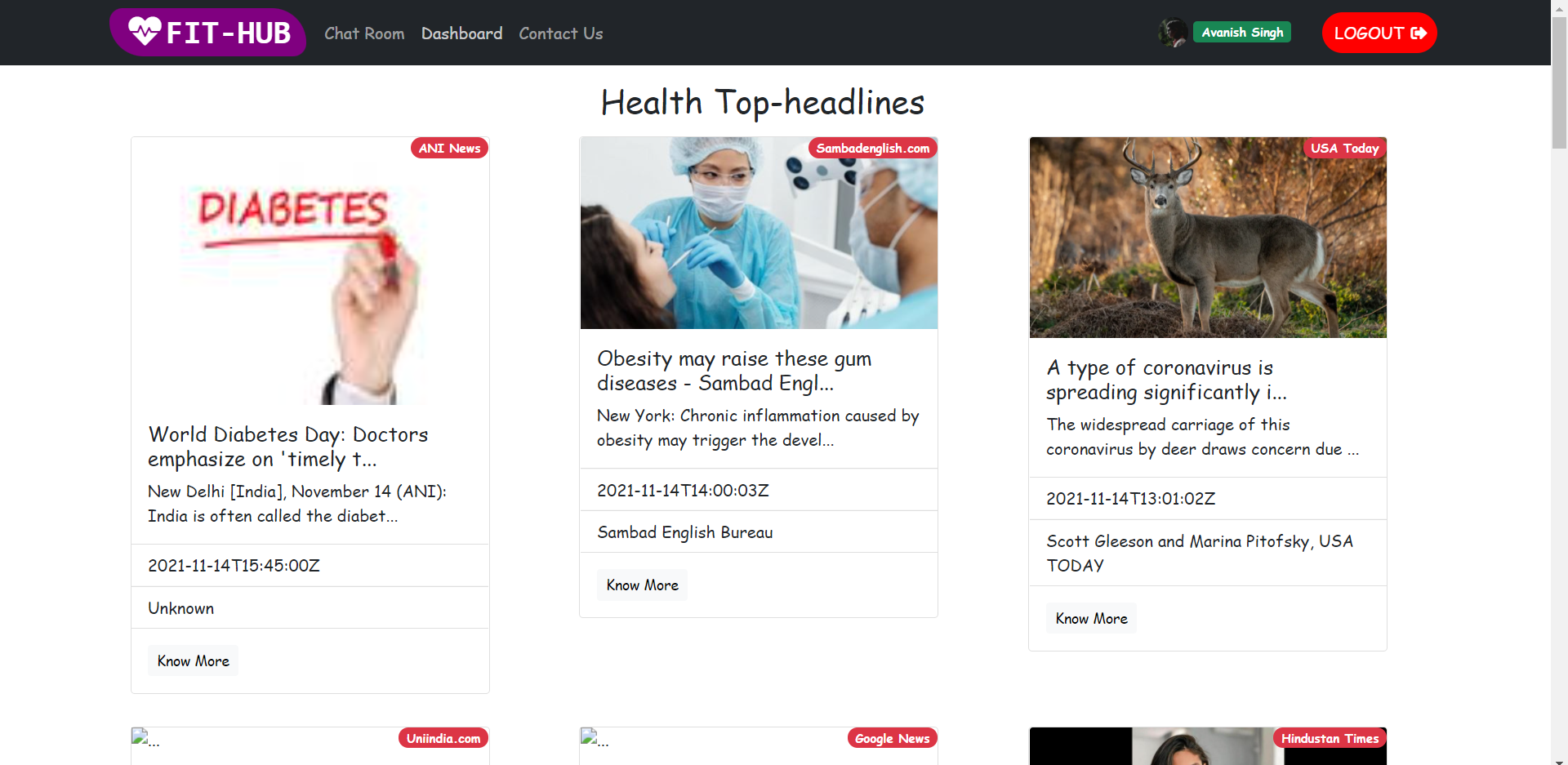This screenshot has width=1568, height=765.
Task: Click the USA Today source badge
Action: 1344,148
